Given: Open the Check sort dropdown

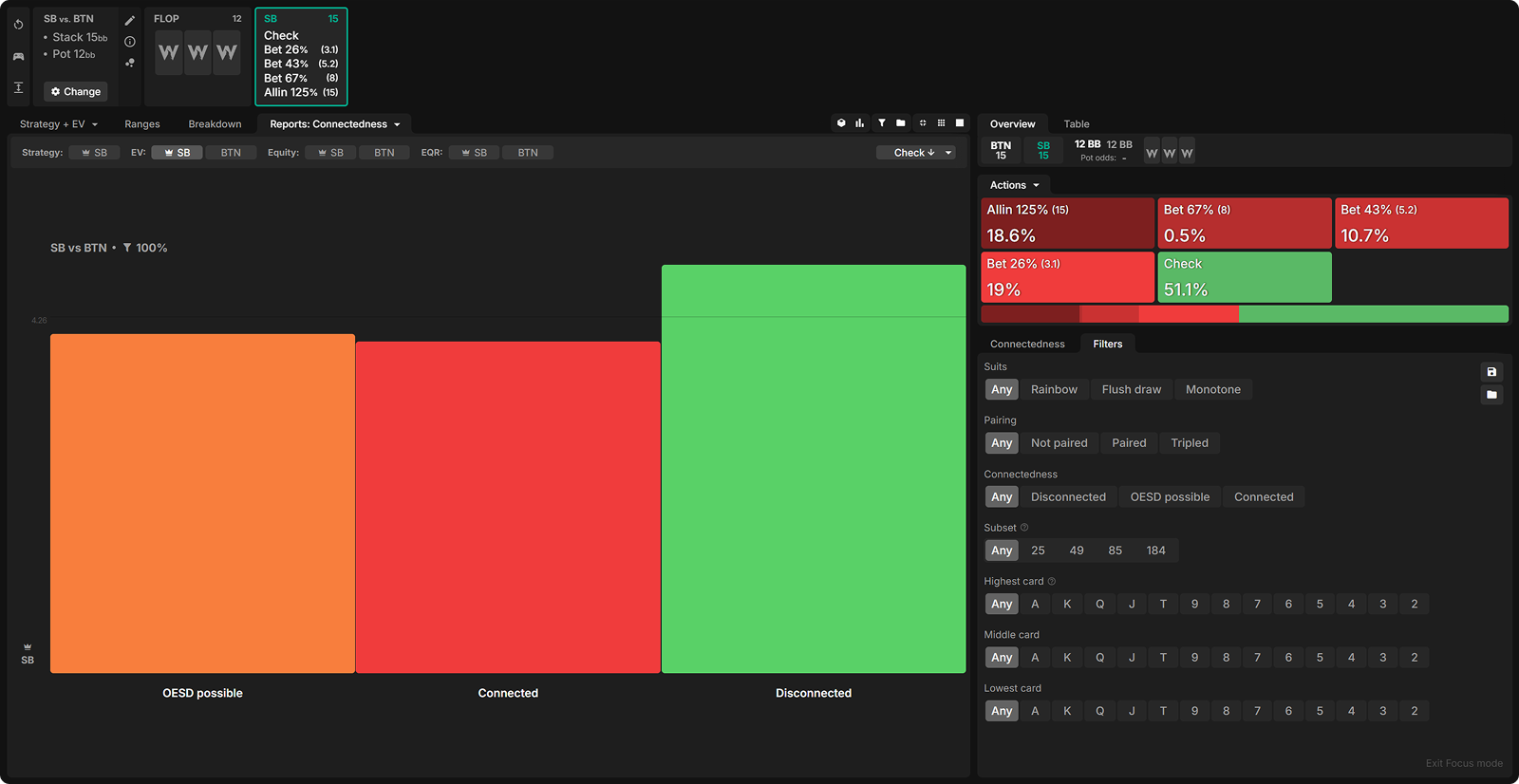Looking at the screenshot, I should (915, 153).
